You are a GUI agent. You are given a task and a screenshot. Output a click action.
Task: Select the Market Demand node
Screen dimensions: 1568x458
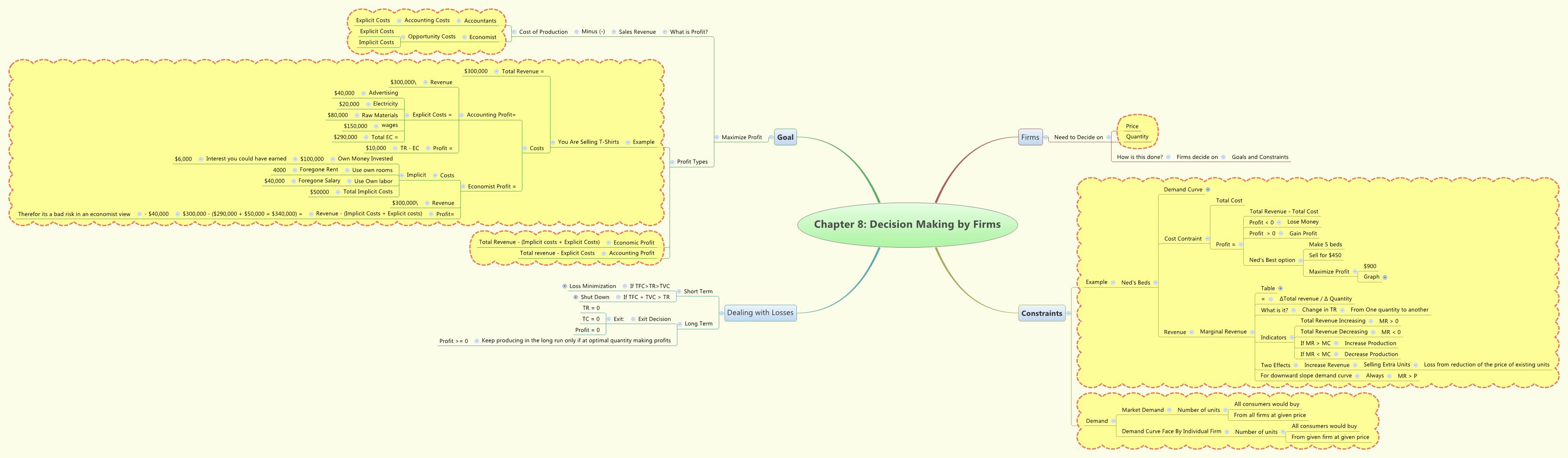click(x=1142, y=411)
